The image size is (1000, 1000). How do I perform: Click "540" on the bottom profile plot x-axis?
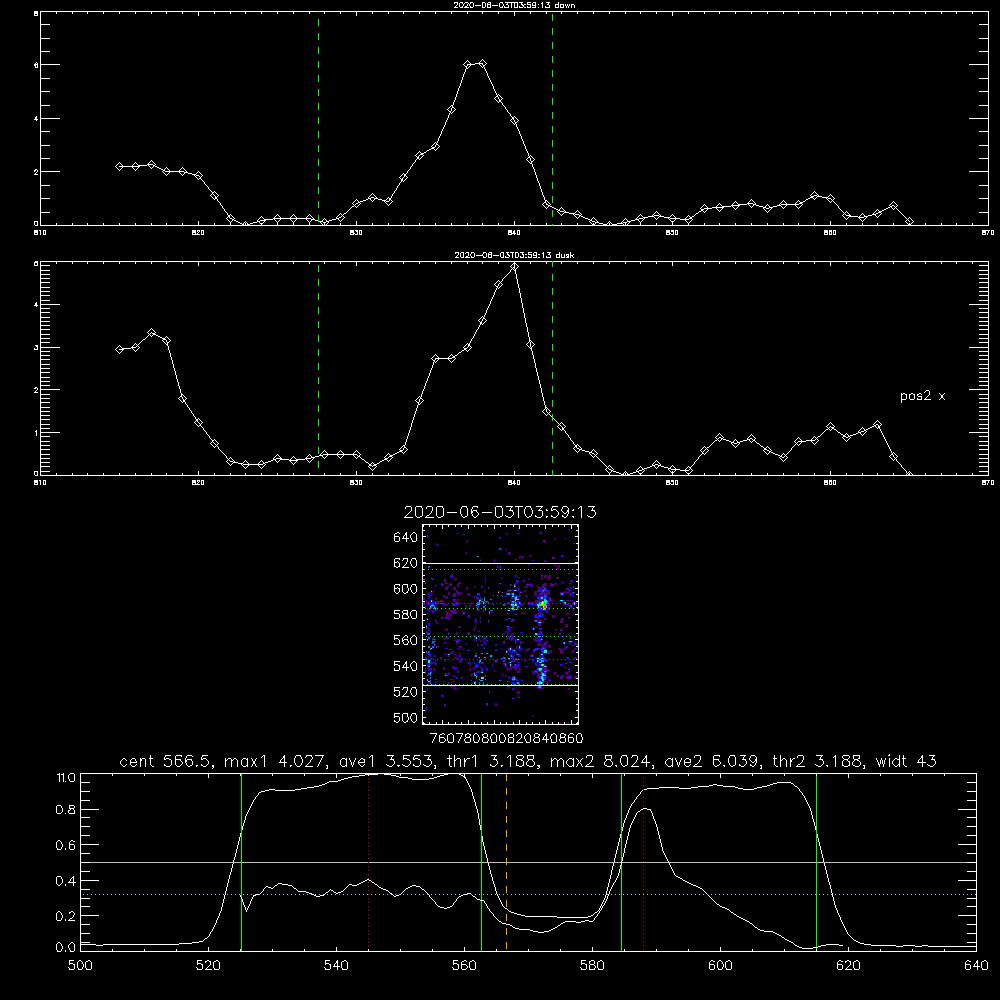336,966
